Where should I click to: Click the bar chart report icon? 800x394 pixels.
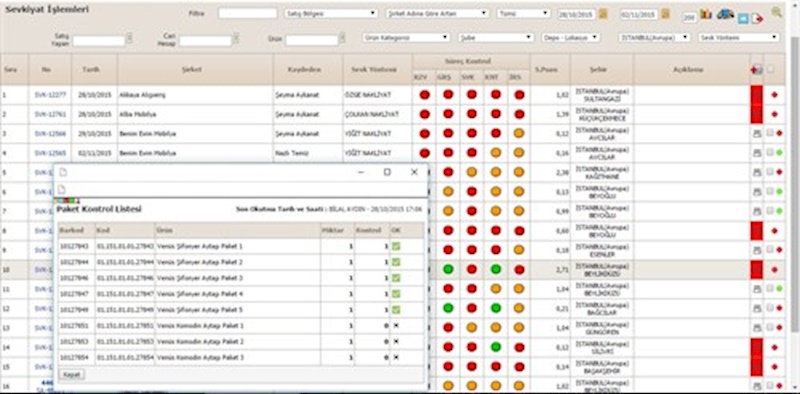(706, 14)
